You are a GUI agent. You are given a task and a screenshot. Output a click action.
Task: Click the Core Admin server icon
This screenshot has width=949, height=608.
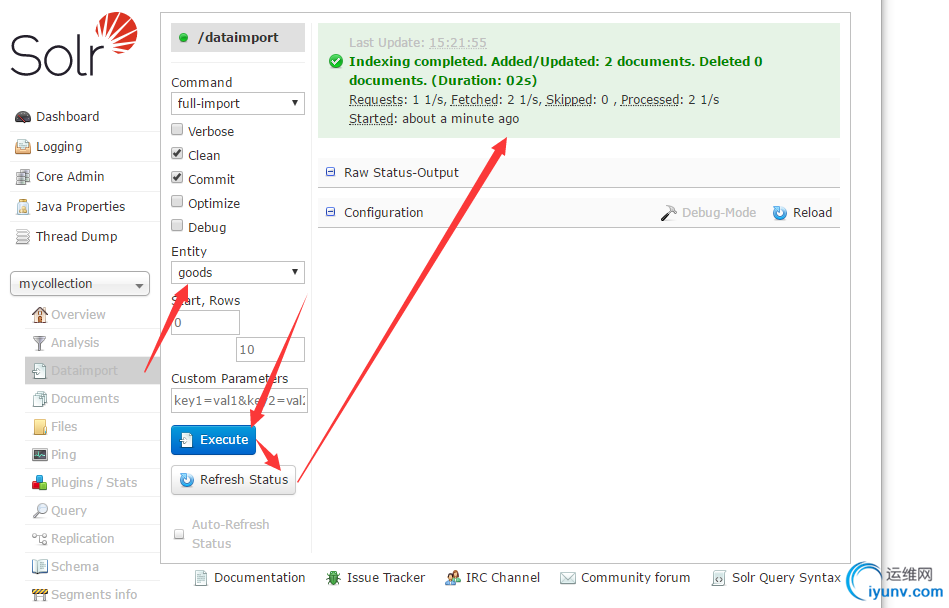23,177
